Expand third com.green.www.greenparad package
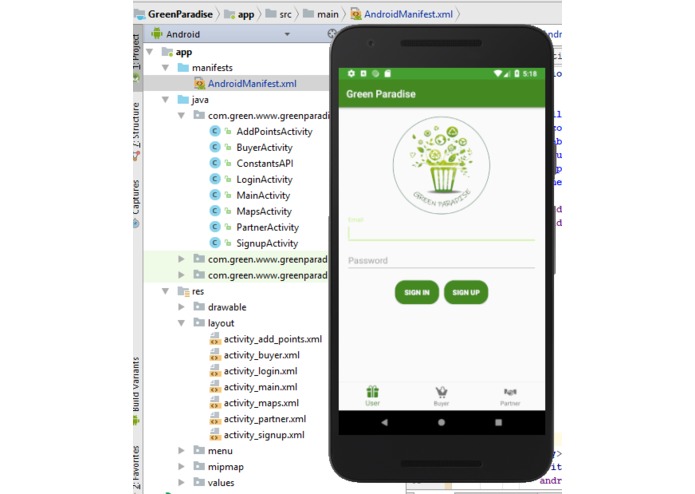The height and width of the screenshot is (494, 695). point(181,275)
